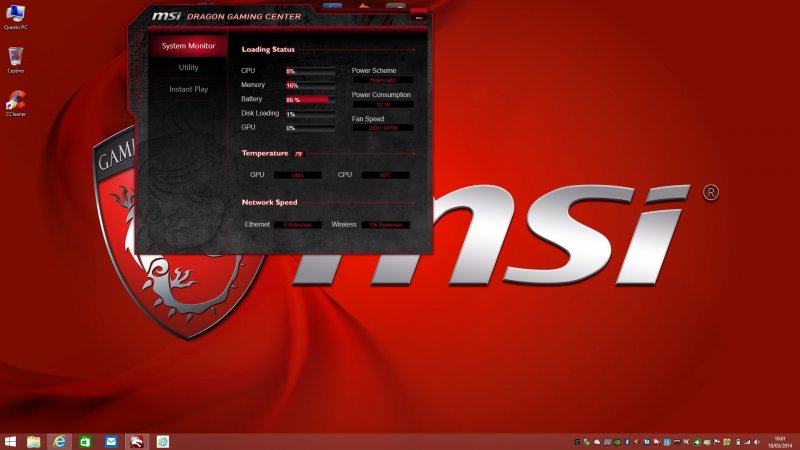Open the Instant Play tab
This screenshot has height=450, width=800.
pos(188,89)
